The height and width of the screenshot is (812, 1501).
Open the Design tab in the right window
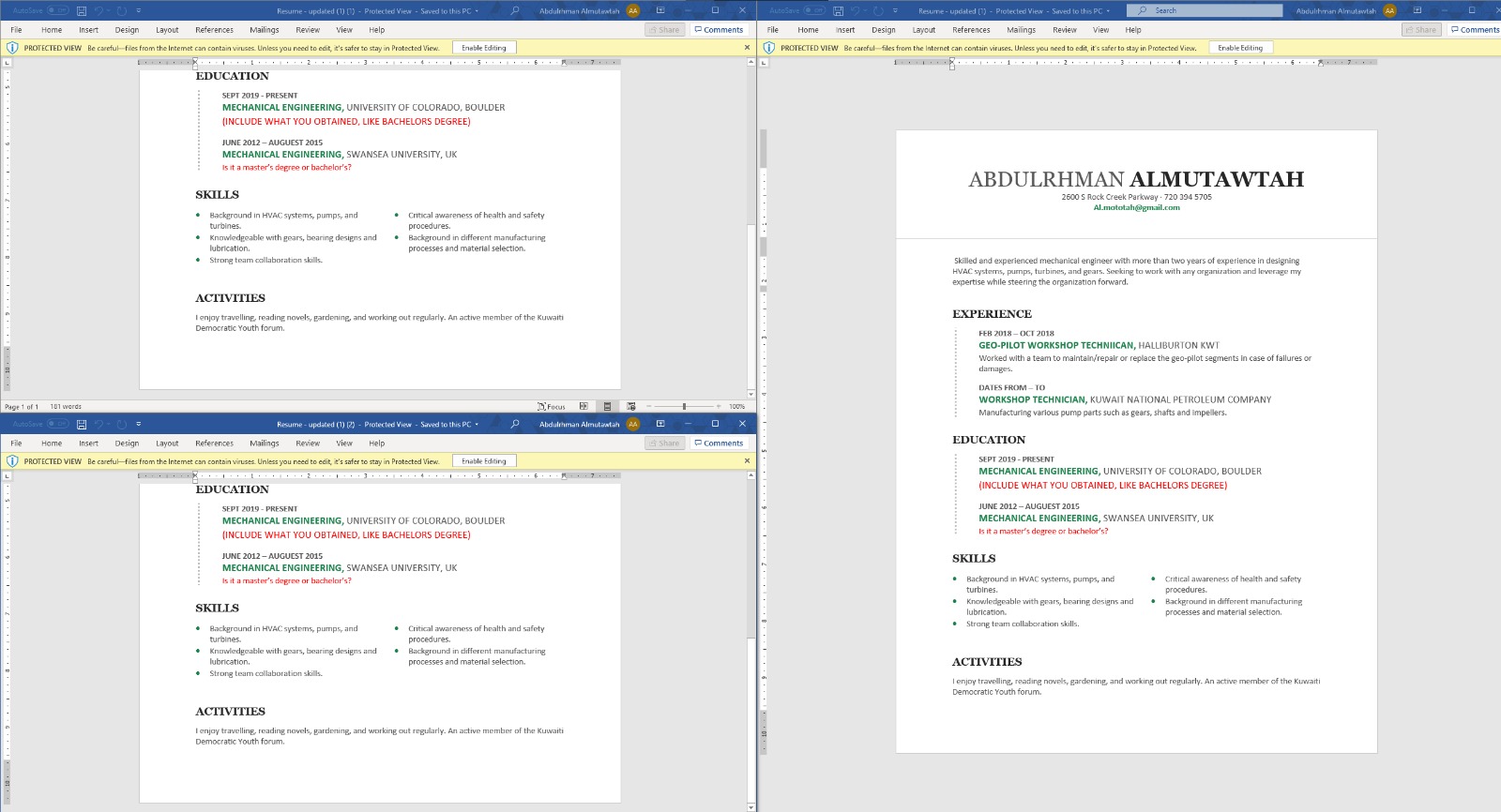pyautogui.click(x=883, y=30)
